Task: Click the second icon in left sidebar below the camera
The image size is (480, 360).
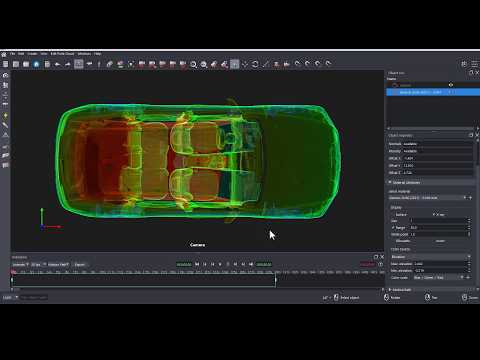Action: pos(5,85)
